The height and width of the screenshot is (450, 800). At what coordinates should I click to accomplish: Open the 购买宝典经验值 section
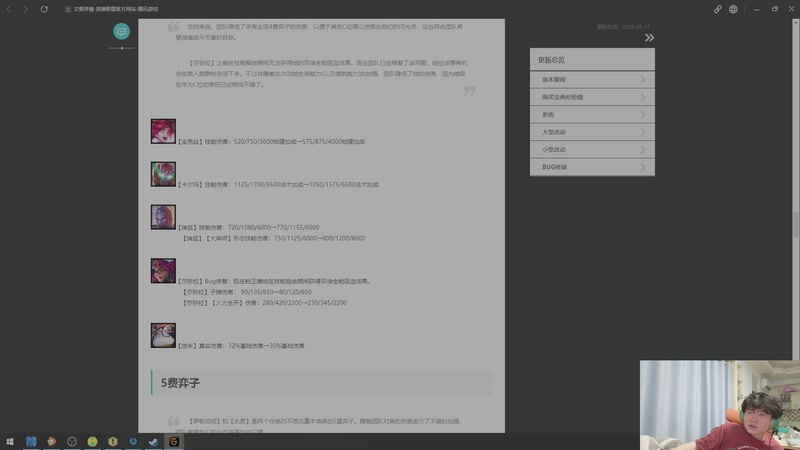pos(592,97)
